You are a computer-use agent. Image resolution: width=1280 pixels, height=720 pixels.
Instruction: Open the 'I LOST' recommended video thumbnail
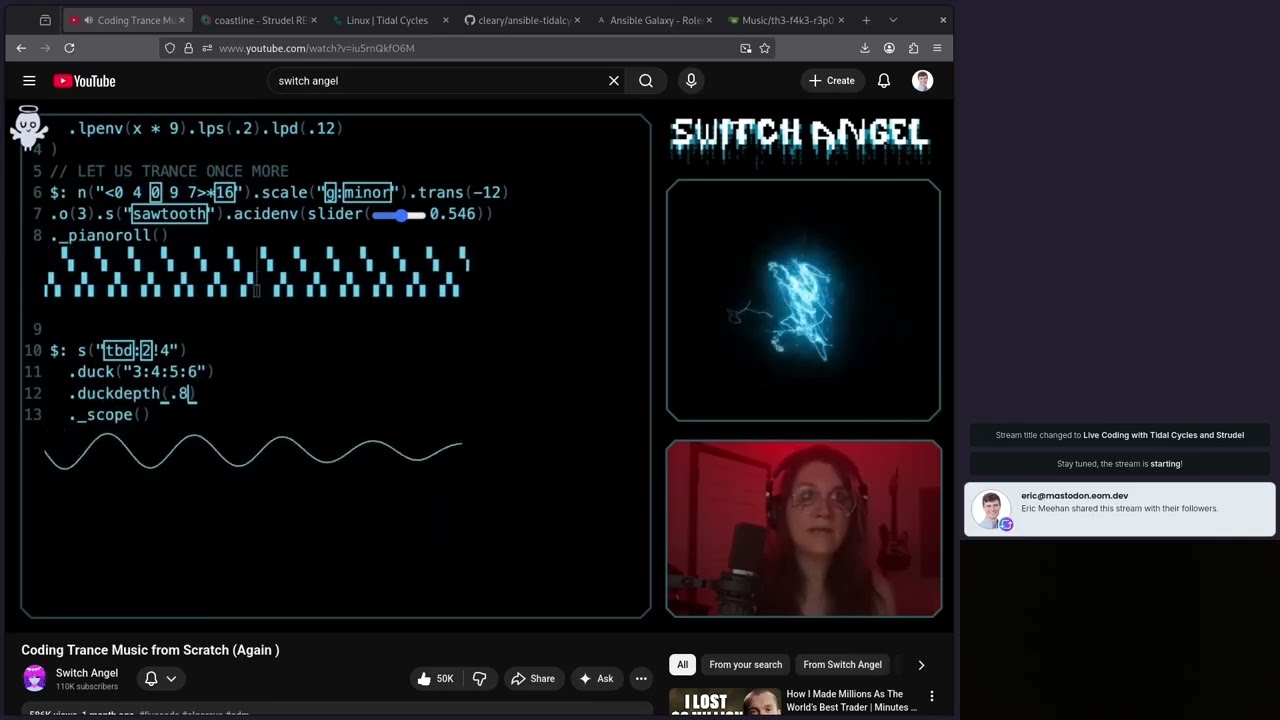click(x=725, y=702)
